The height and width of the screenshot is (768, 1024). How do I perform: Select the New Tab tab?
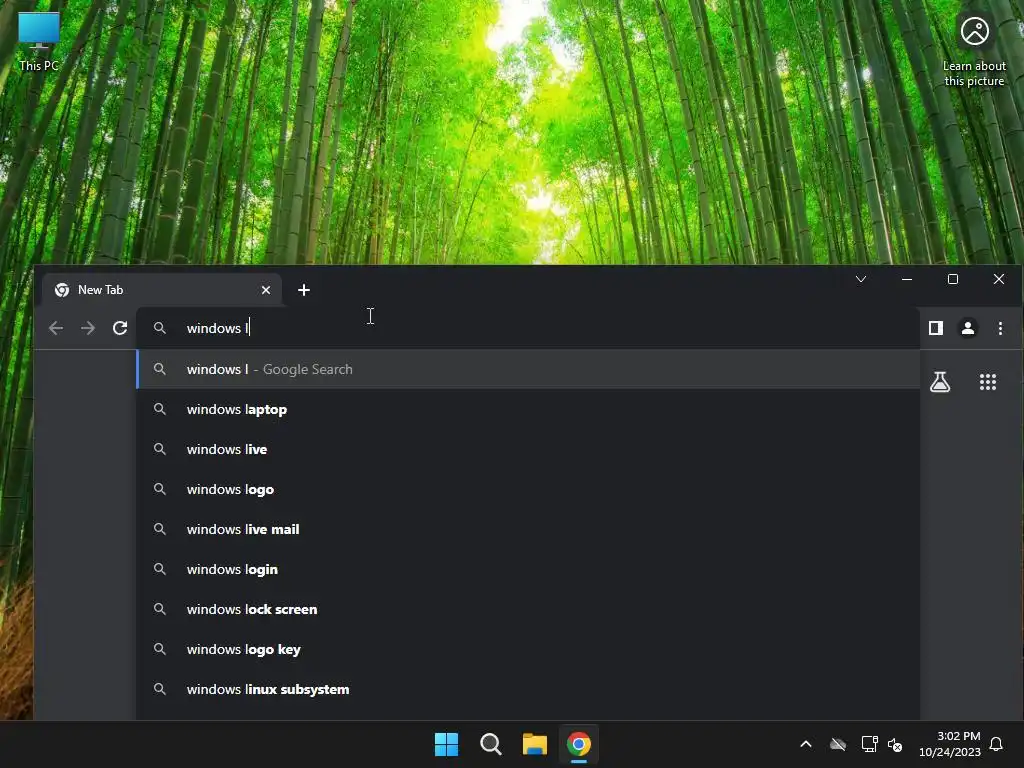tap(162, 290)
